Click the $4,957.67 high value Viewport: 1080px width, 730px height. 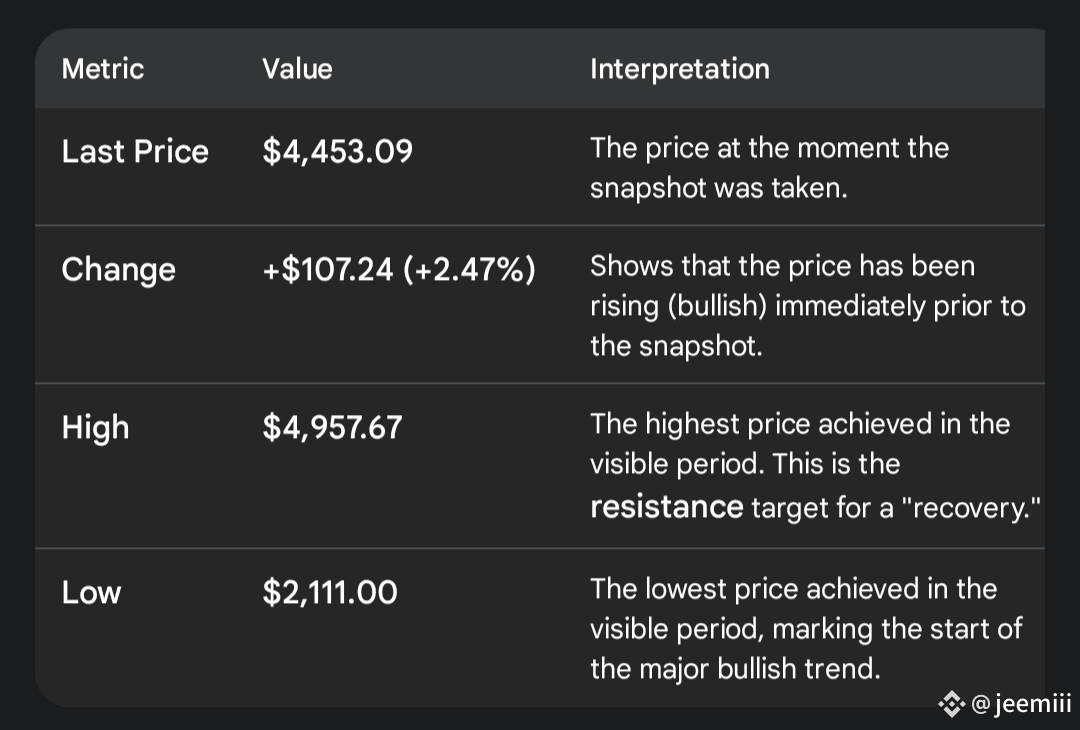click(x=332, y=428)
